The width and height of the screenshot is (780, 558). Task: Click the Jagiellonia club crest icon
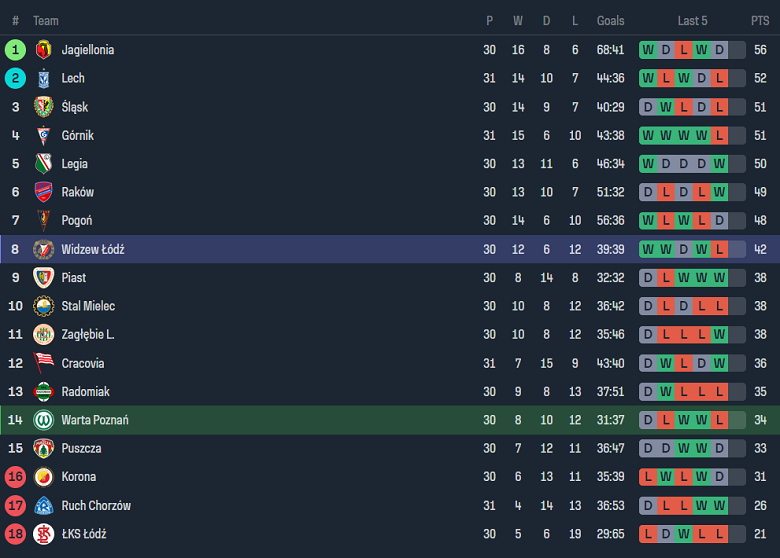(43, 50)
